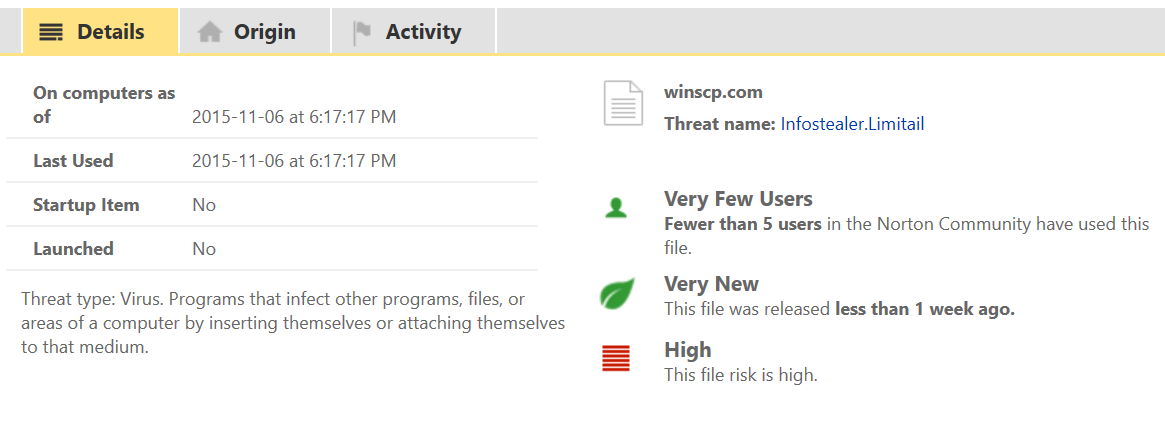Click the document icon beside winscp.com
This screenshot has height=421, width=1165.
pyautogui.click(x=623, y=103)
